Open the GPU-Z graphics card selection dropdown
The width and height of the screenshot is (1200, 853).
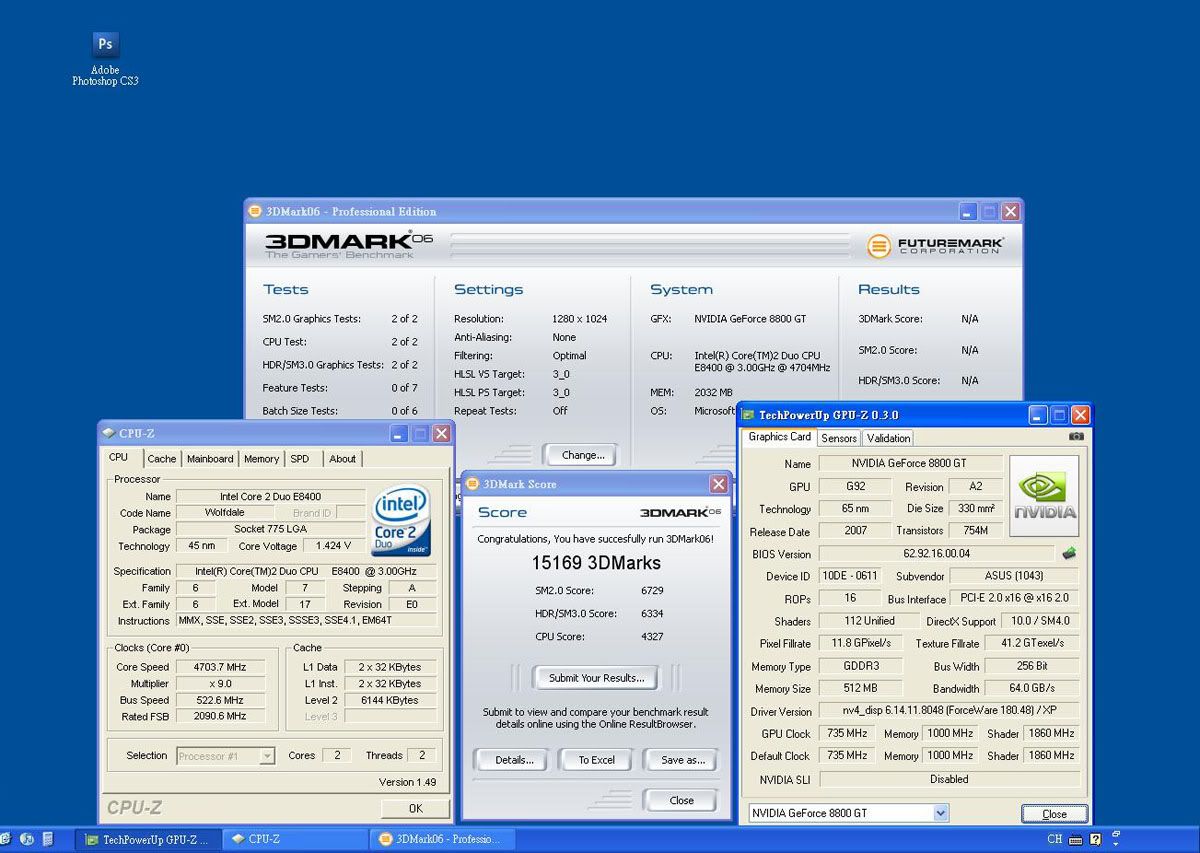coord(940,814)
